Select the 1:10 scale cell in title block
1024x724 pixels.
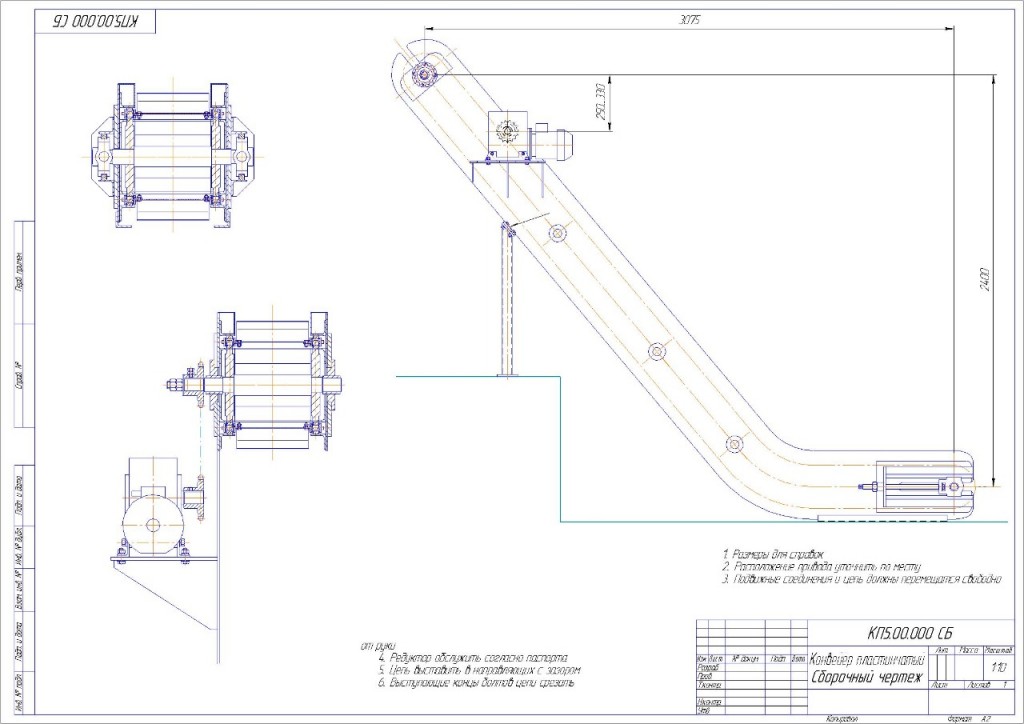point(997,666)
